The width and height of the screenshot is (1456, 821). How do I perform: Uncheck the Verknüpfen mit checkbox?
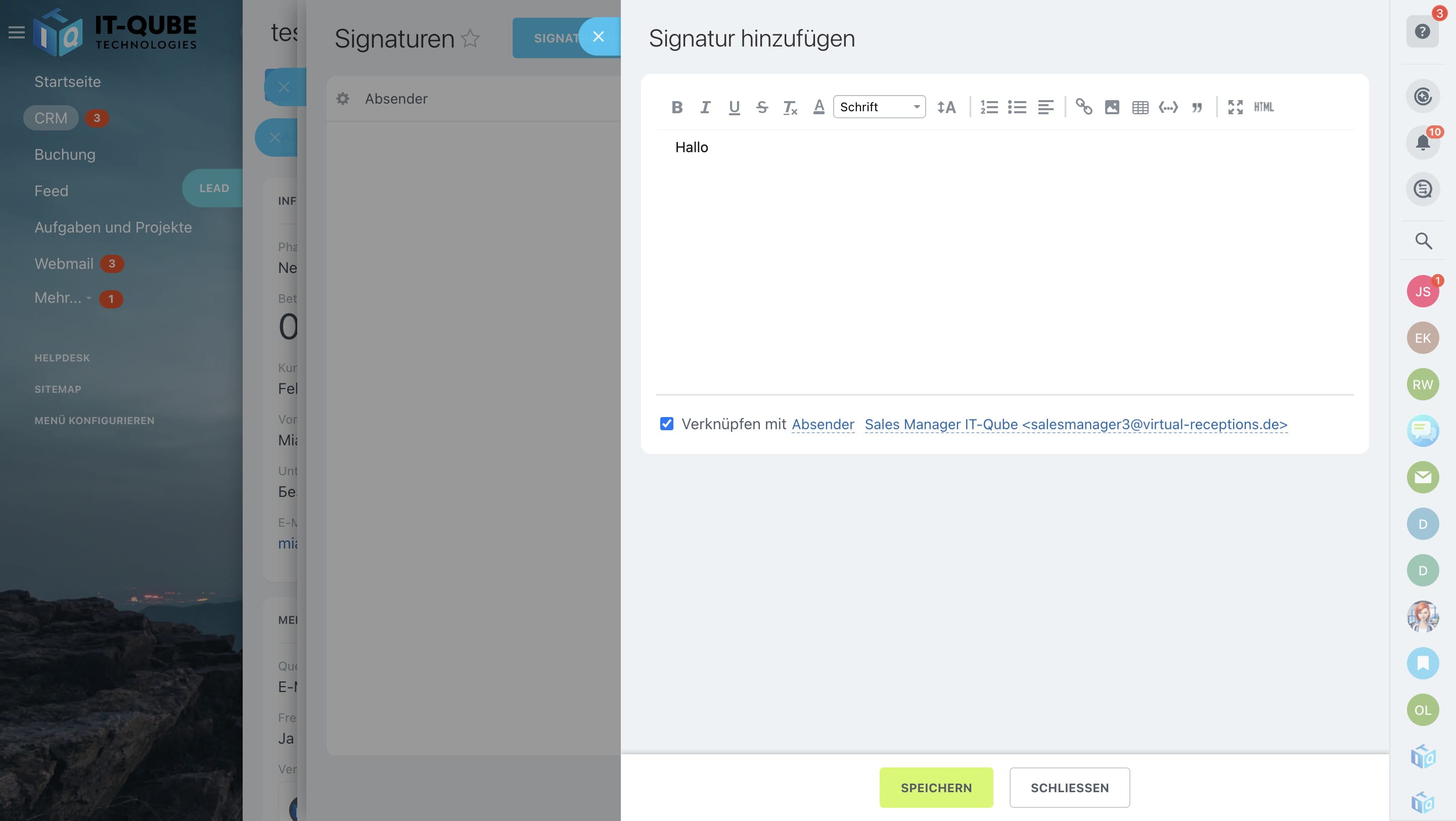pos(666,424)
